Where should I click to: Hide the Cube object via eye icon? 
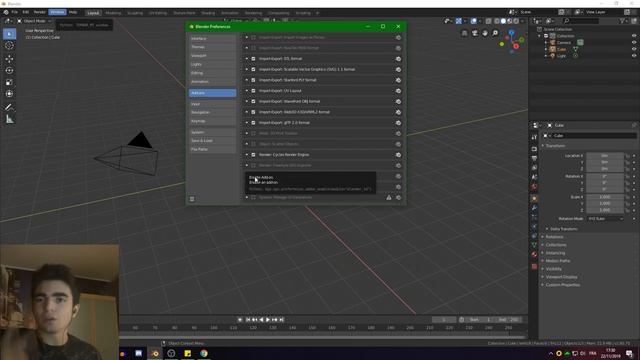pyautogui.click(x=634, y=49)
